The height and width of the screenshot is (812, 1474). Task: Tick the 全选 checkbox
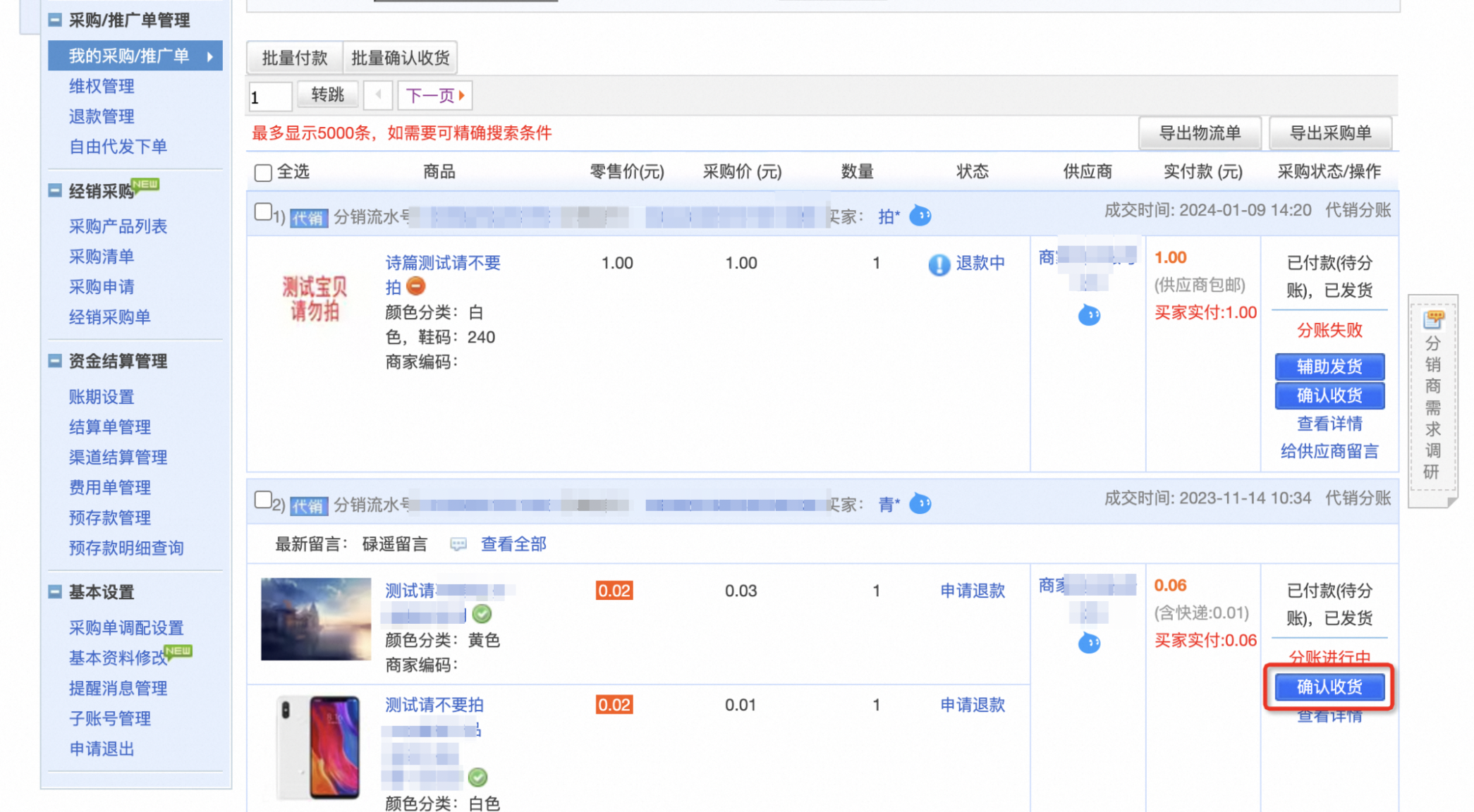point(263,173)
